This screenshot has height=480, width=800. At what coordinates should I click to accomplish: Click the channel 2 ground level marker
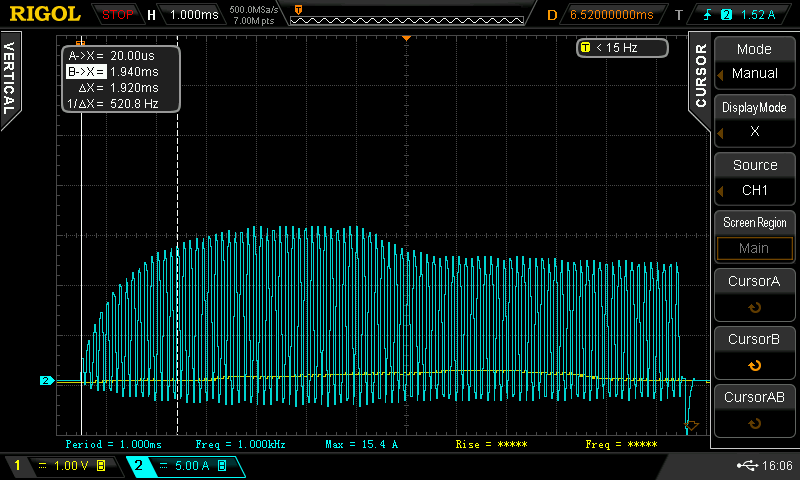pyautogui.click(x=46, y=381)
